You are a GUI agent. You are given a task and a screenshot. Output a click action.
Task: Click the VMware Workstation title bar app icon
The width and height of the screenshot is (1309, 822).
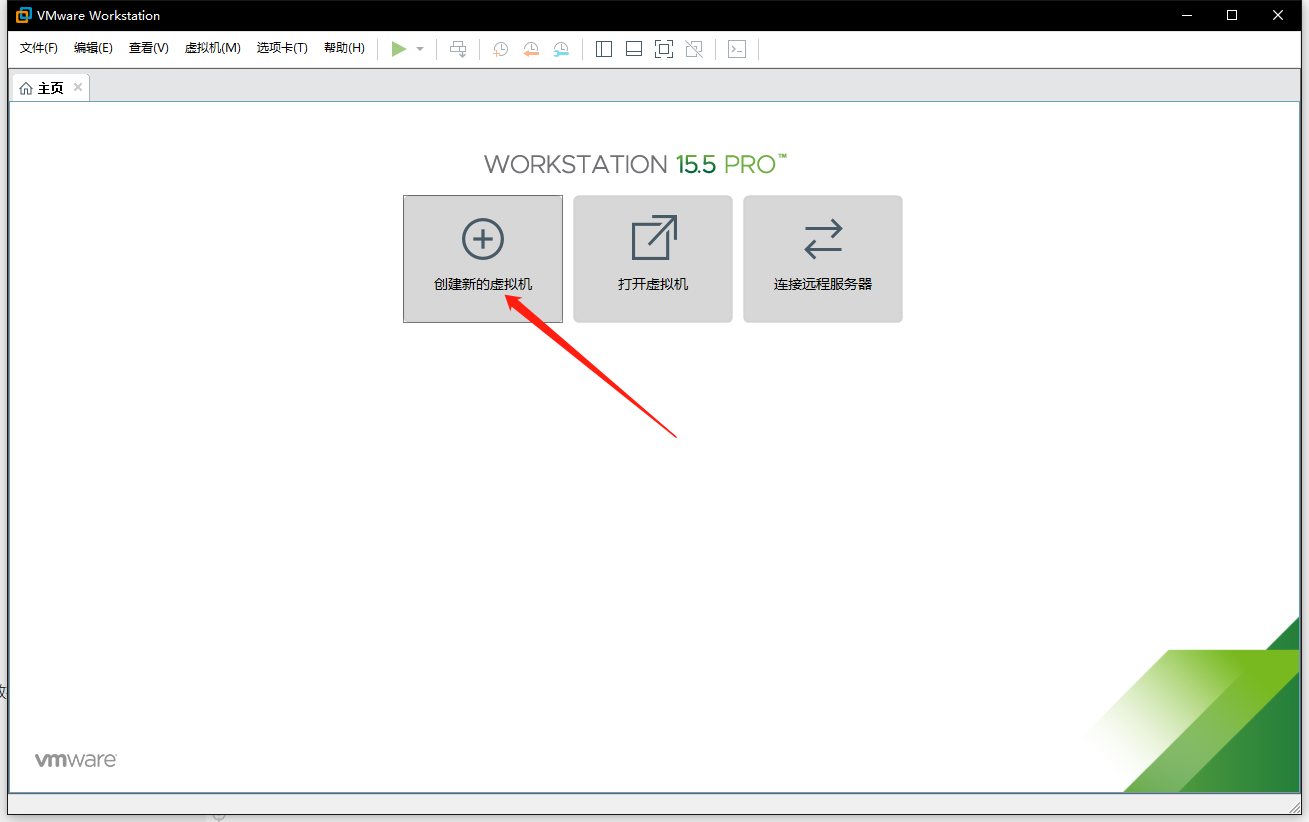(24, 15)
